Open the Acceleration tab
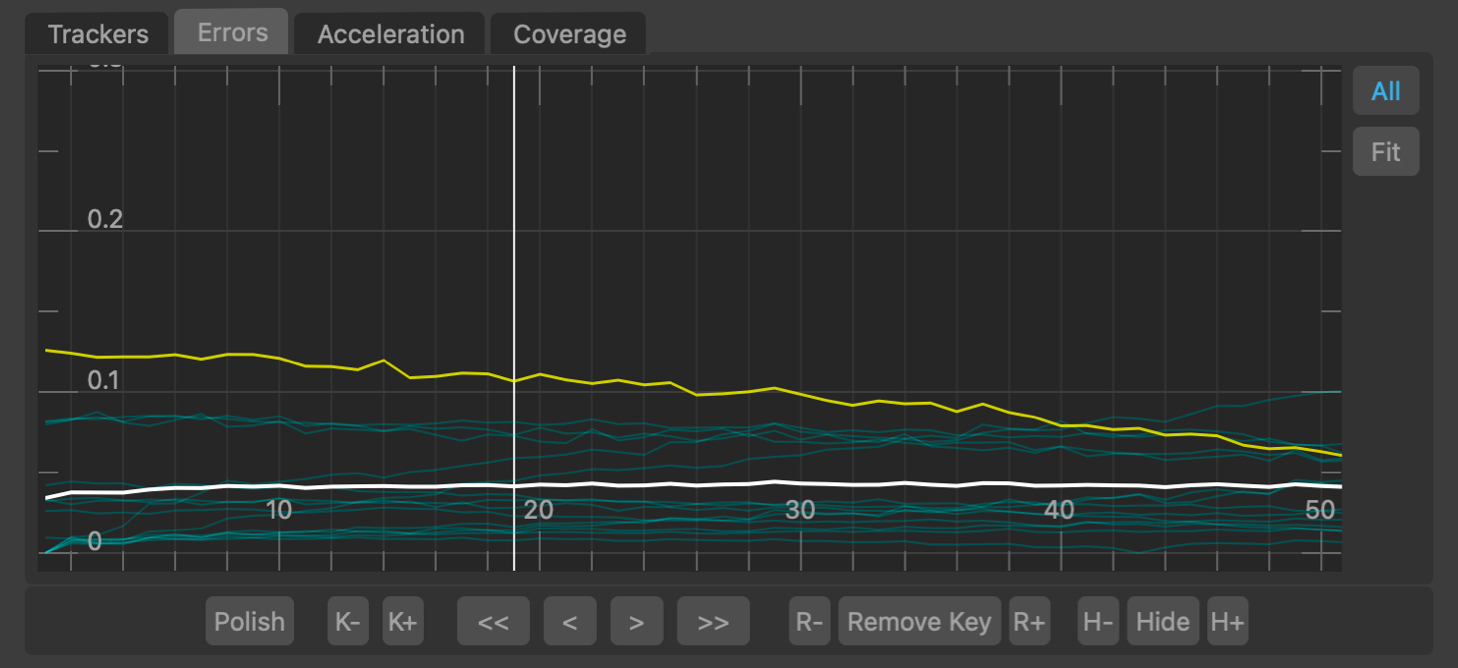Screen dimensions: 1458x668 (x=390, y=34)
